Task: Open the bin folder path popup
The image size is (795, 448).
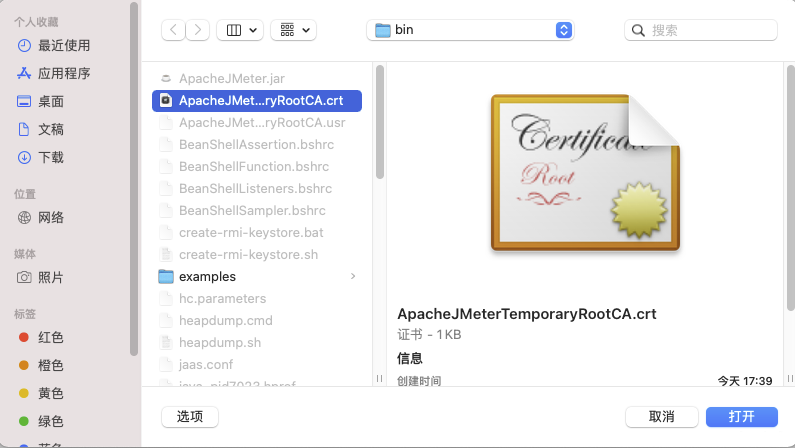Action: tap(471, 30)
